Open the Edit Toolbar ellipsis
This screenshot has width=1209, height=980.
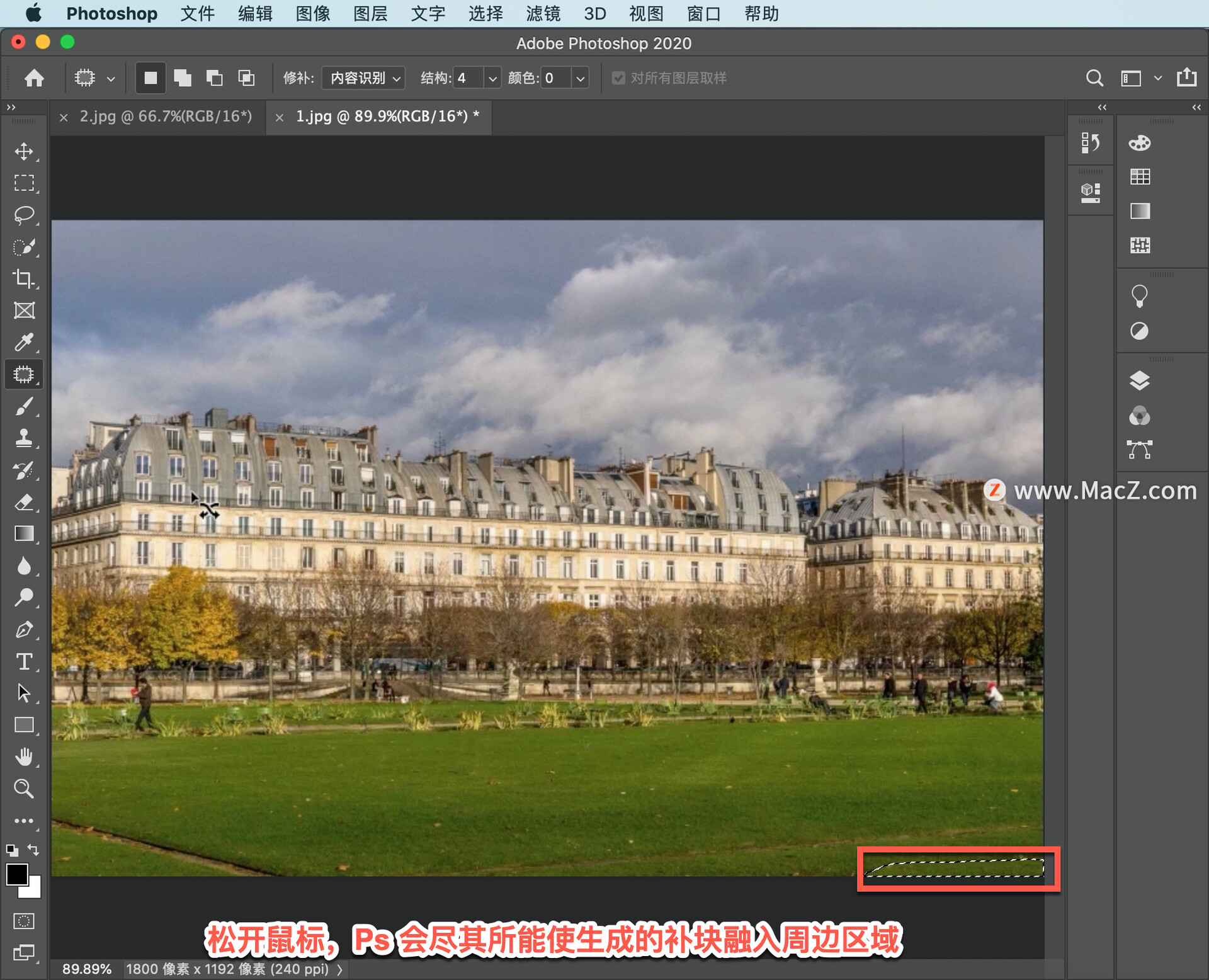24,821
